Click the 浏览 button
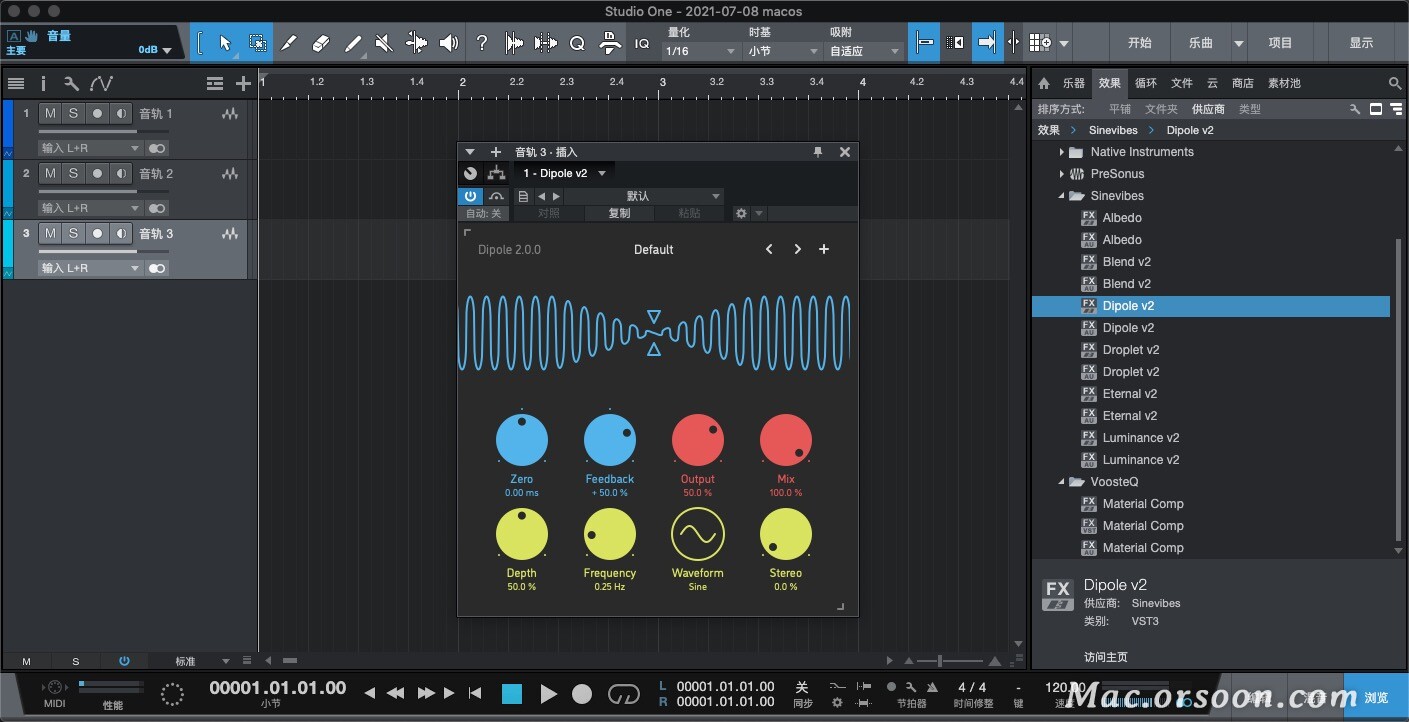 (x=1376, y=697)
